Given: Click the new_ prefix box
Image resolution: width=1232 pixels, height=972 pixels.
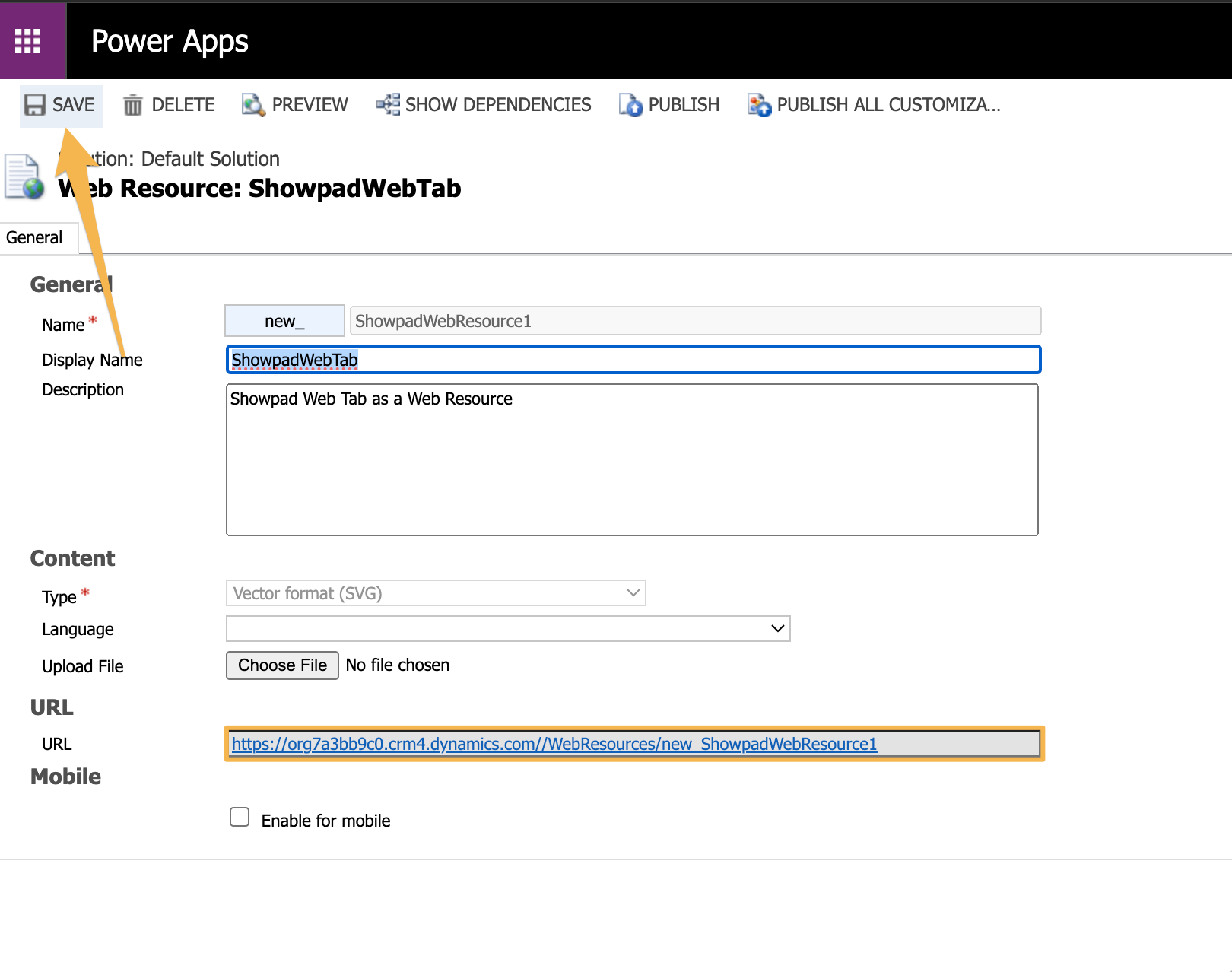Looking at the screenshot, I should pos(284,321).
